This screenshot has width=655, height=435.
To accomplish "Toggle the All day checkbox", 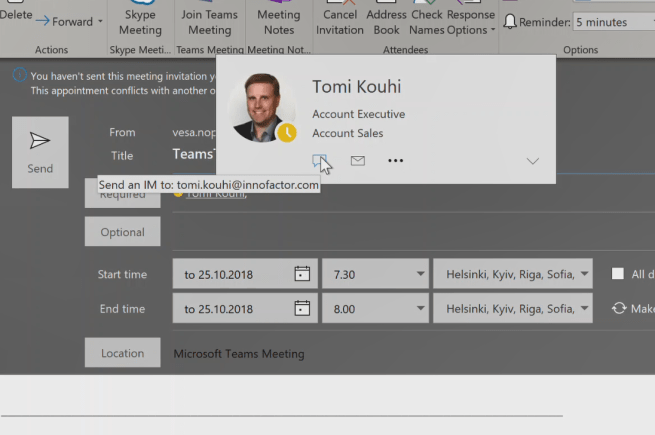I will 618,274.
